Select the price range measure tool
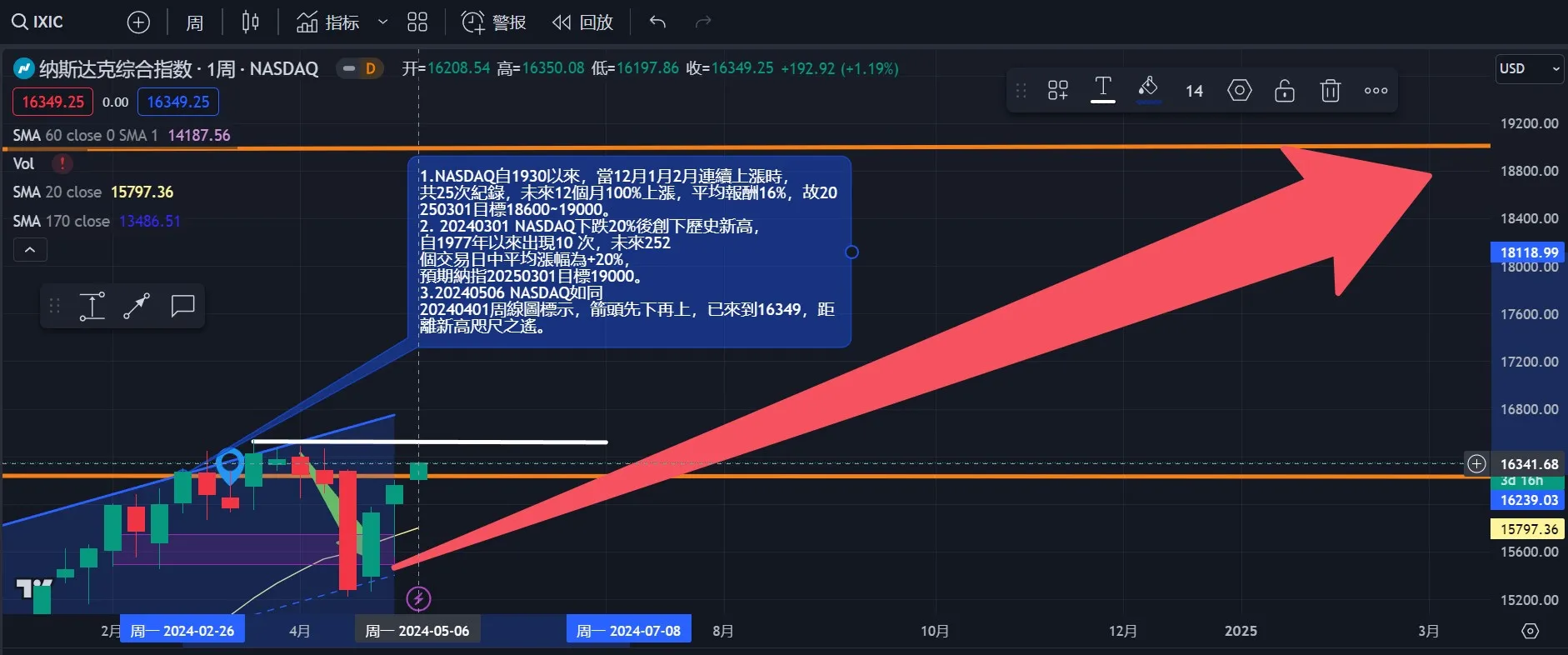Viewport: 1568px width, 655px height. pyautogui.click(x=92, y=306)
